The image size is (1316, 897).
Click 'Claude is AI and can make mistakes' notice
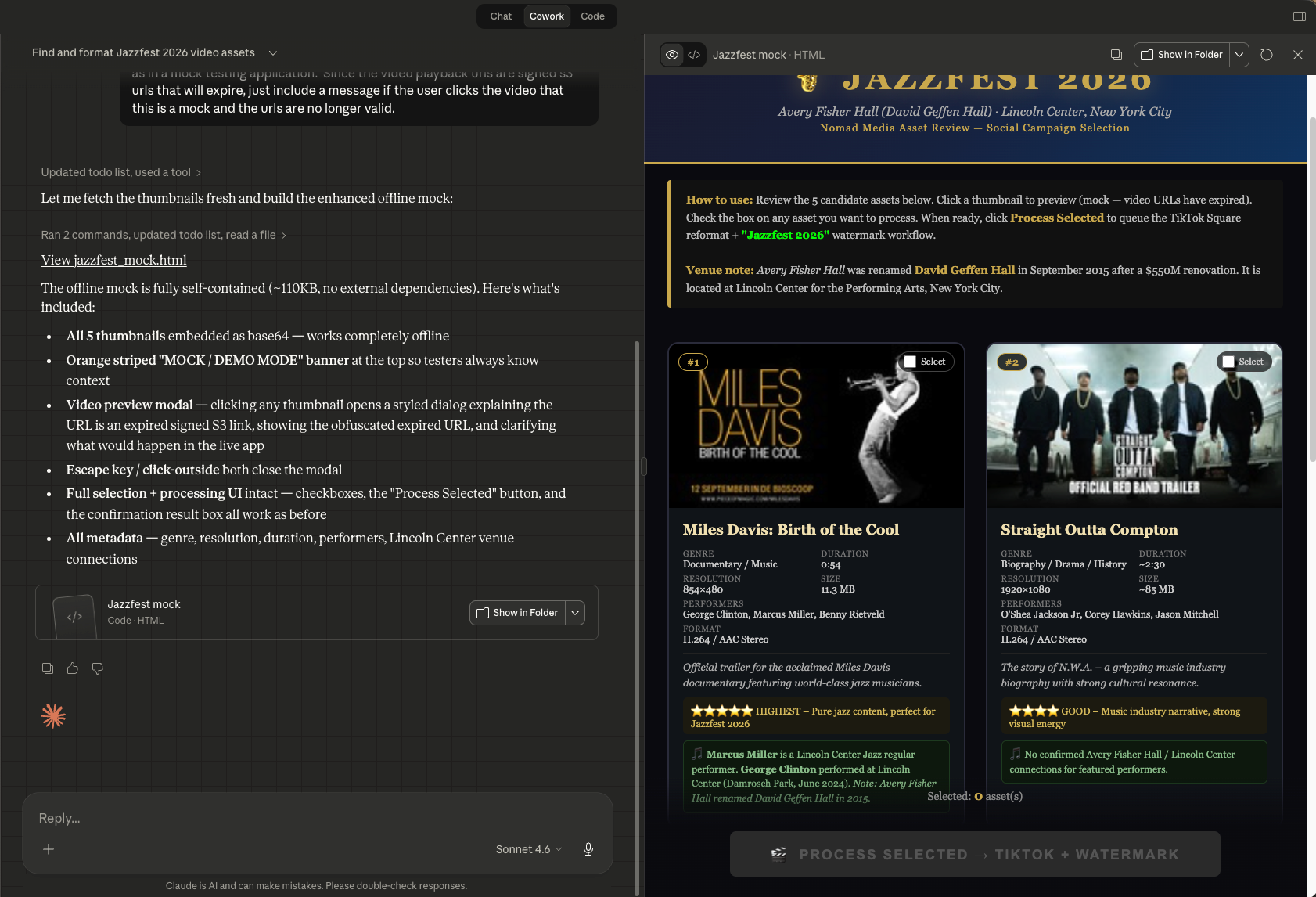pyautogui.click(x=316, y=886)
